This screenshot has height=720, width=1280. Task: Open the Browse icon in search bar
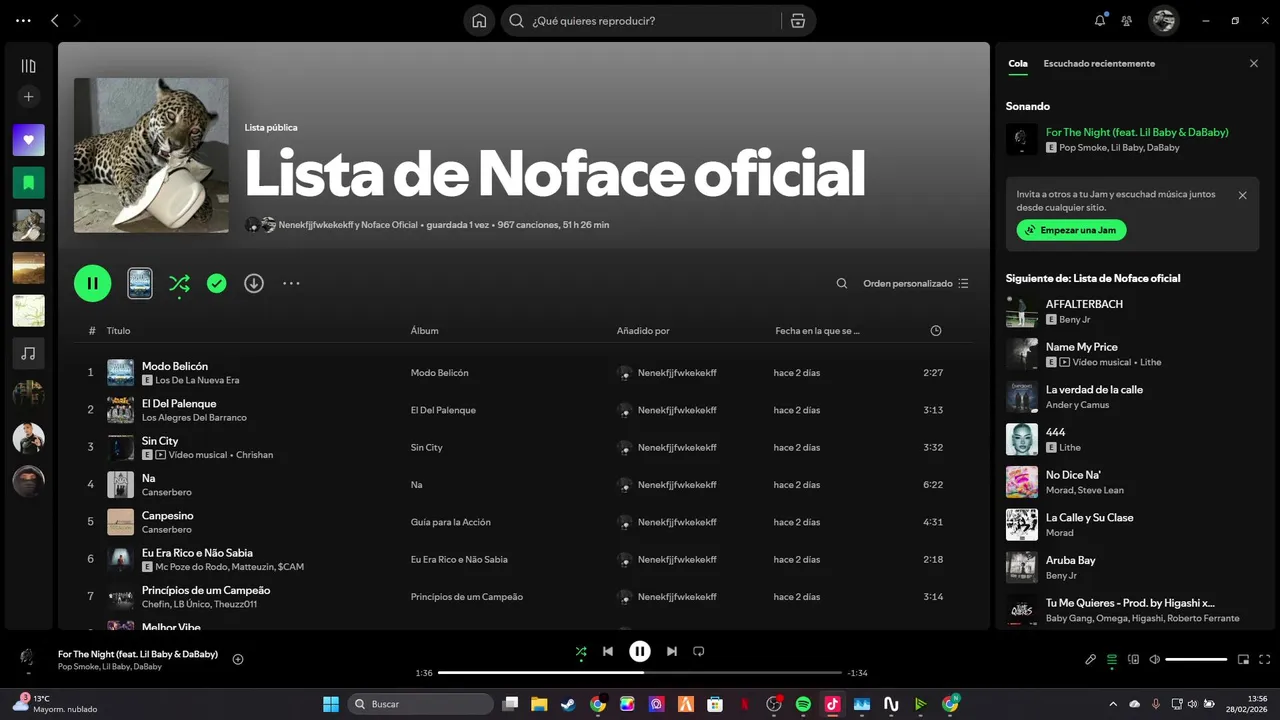click(797, 21)
